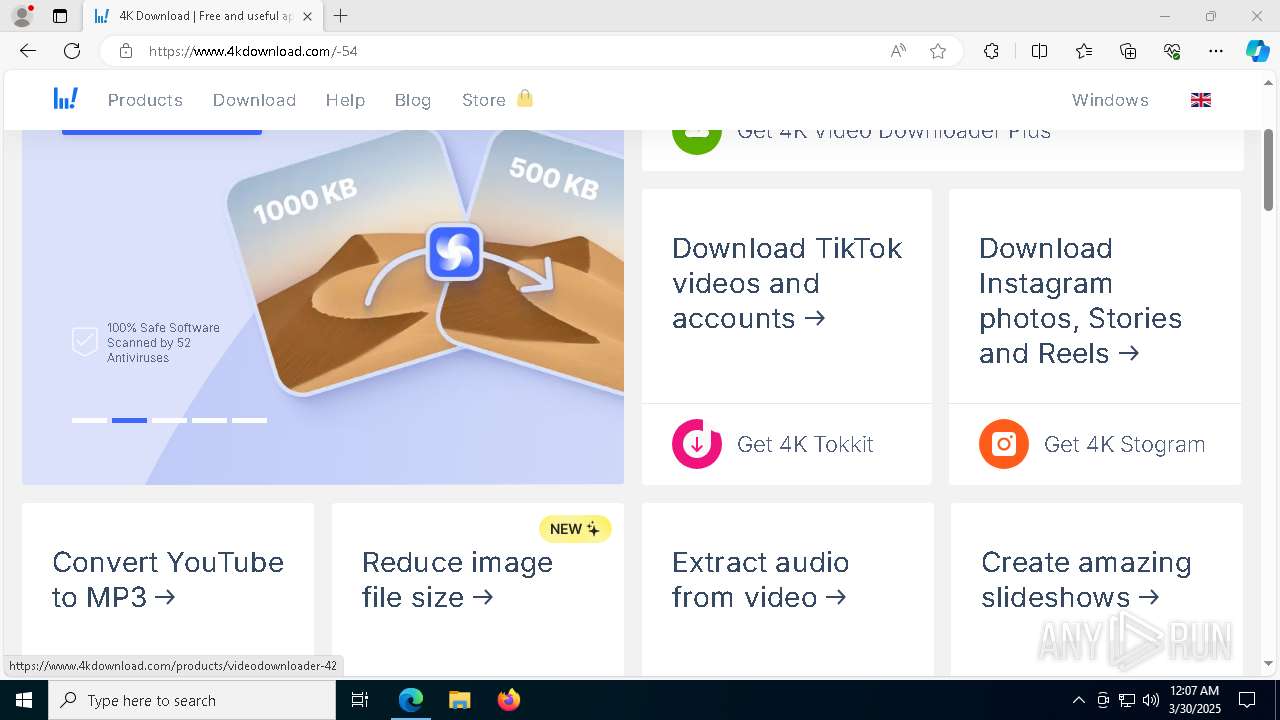The height and width of the screenshot is (720, 1280).
Task: Open a new tab with plus button
Action: pyautogui.click(x=341, y=16)
